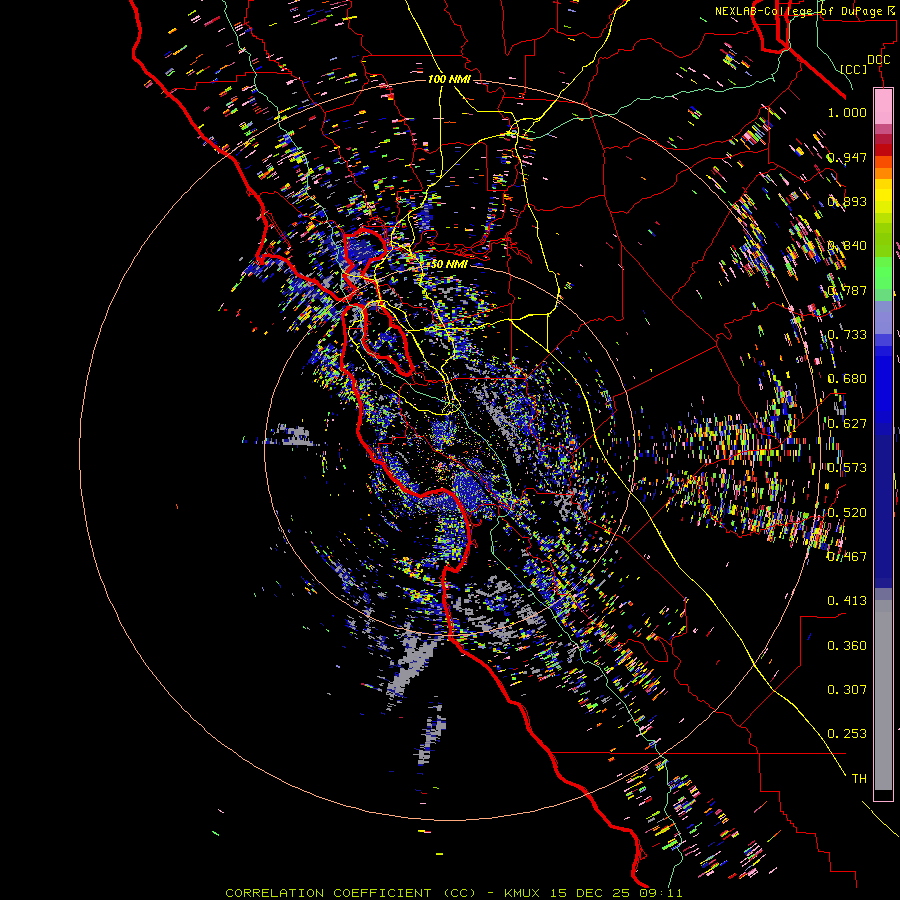Click the 50 NMI range ring label
Image resolution: width=900 pixels, height=900 pixels.
[449, 264]
